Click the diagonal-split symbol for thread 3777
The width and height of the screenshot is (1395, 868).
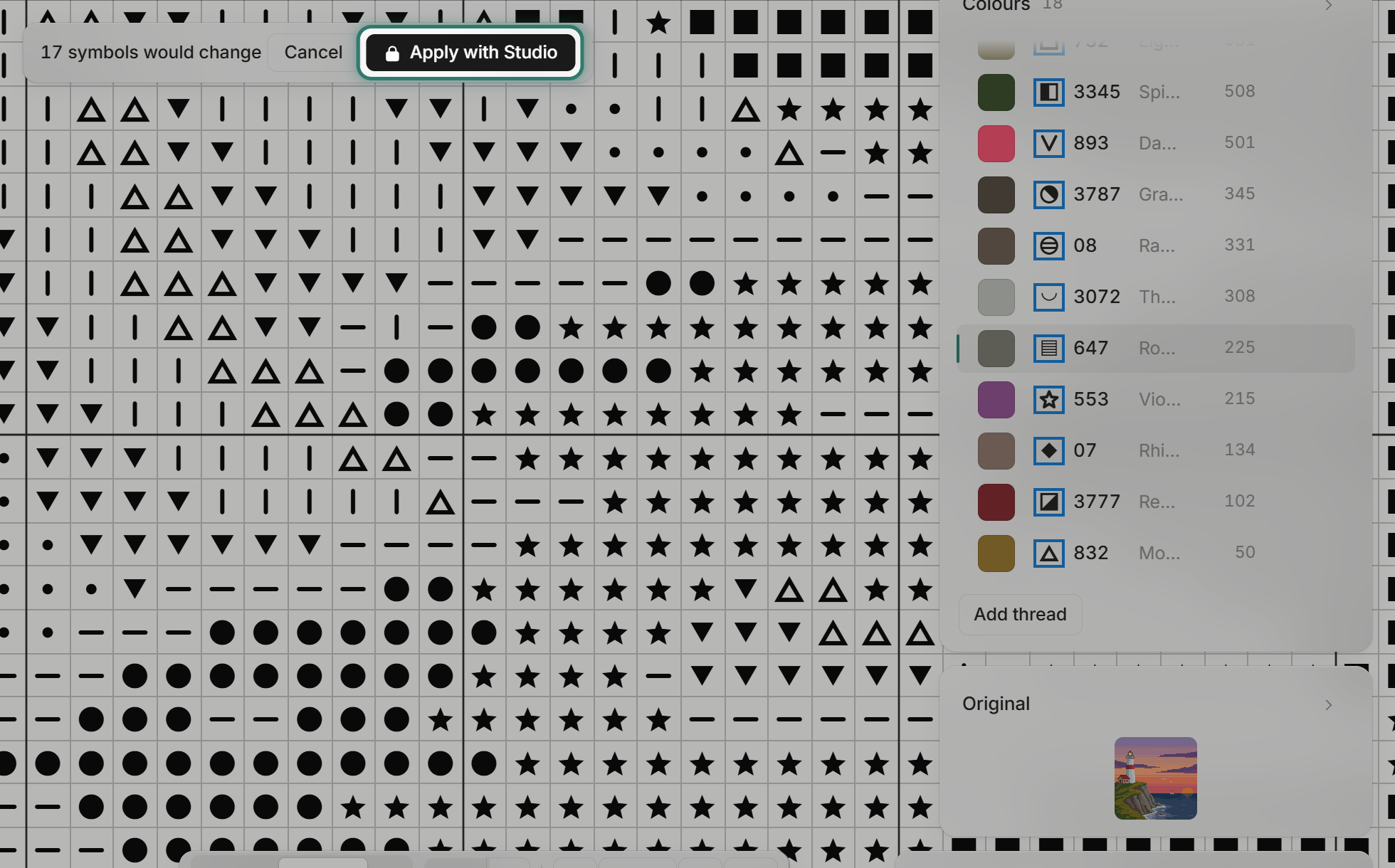pyautogui.click(x=1048, y=502)
